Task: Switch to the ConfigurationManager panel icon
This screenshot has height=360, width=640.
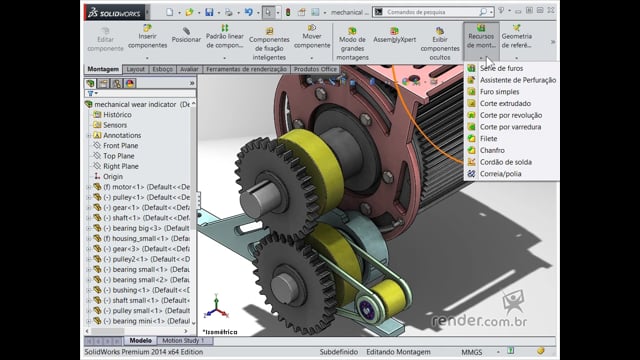Action: [116, 84]
